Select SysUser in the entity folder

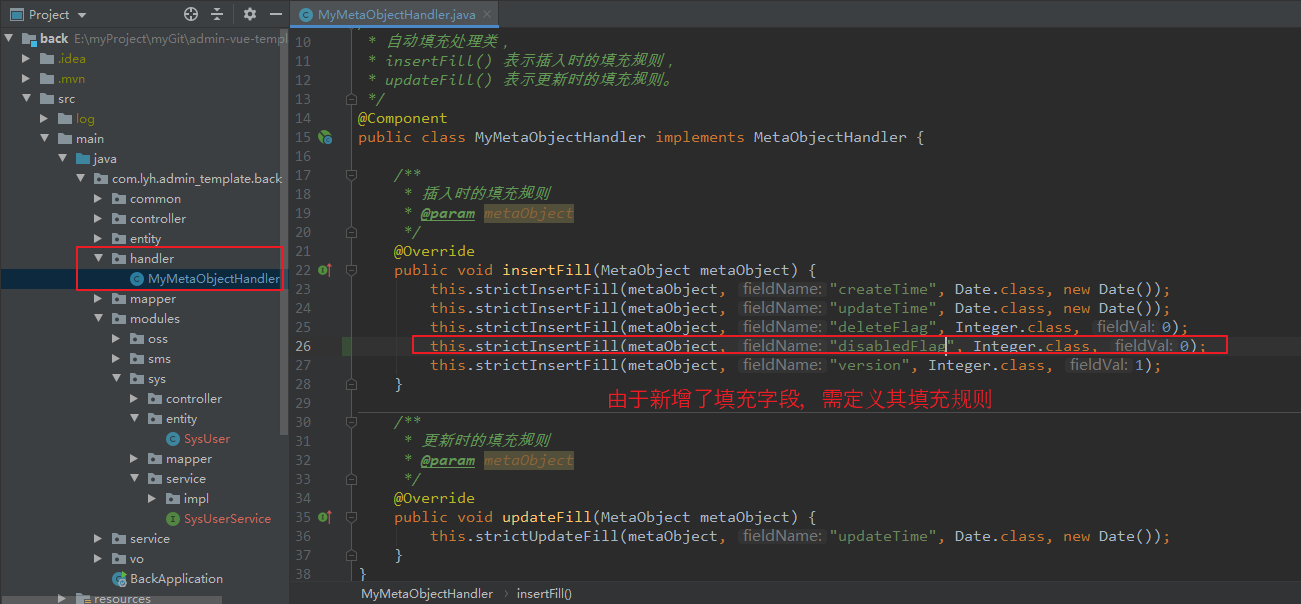pos(207,439)
